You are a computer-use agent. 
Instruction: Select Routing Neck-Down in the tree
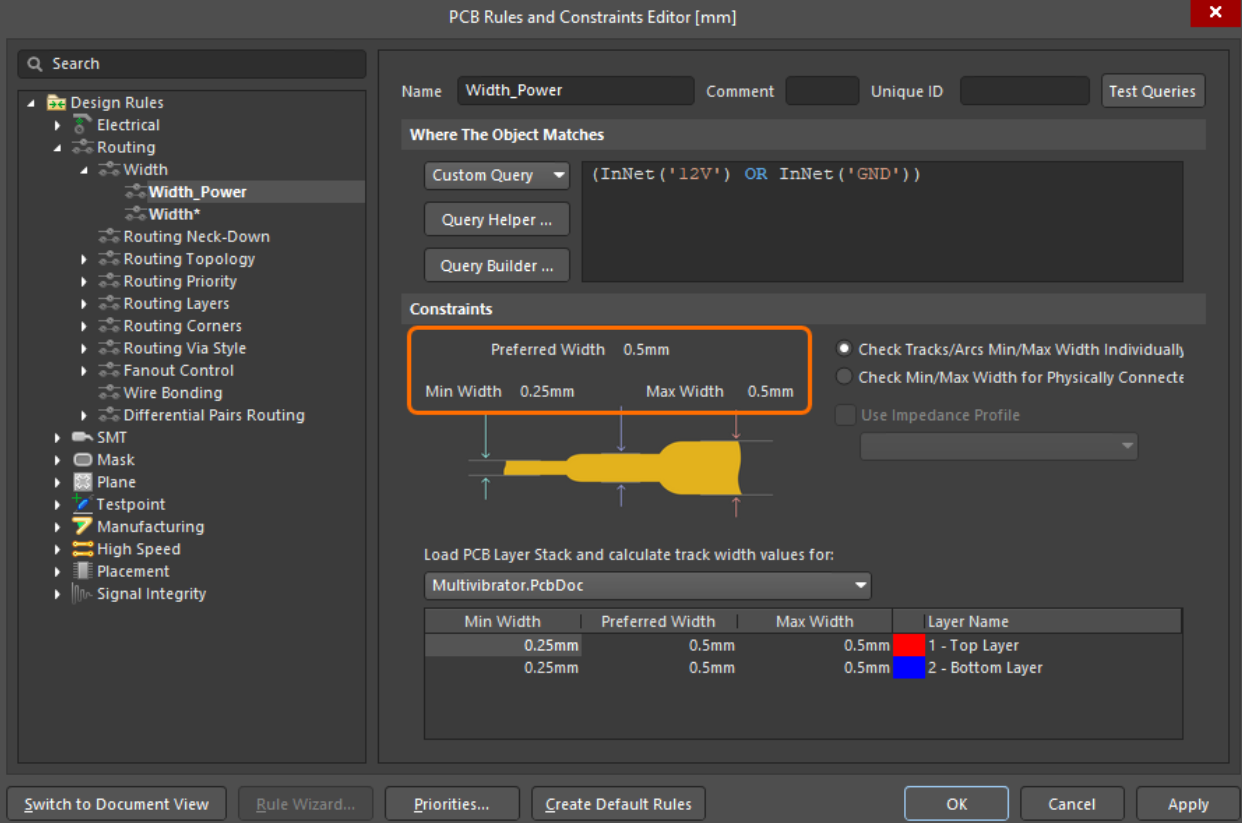196,237
